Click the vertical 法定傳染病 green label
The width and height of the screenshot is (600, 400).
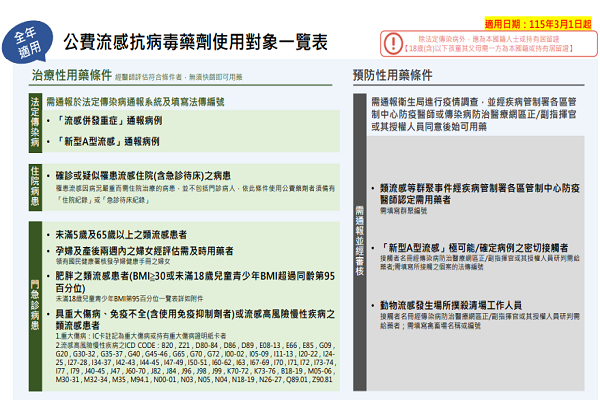click(x=35, y=122)
